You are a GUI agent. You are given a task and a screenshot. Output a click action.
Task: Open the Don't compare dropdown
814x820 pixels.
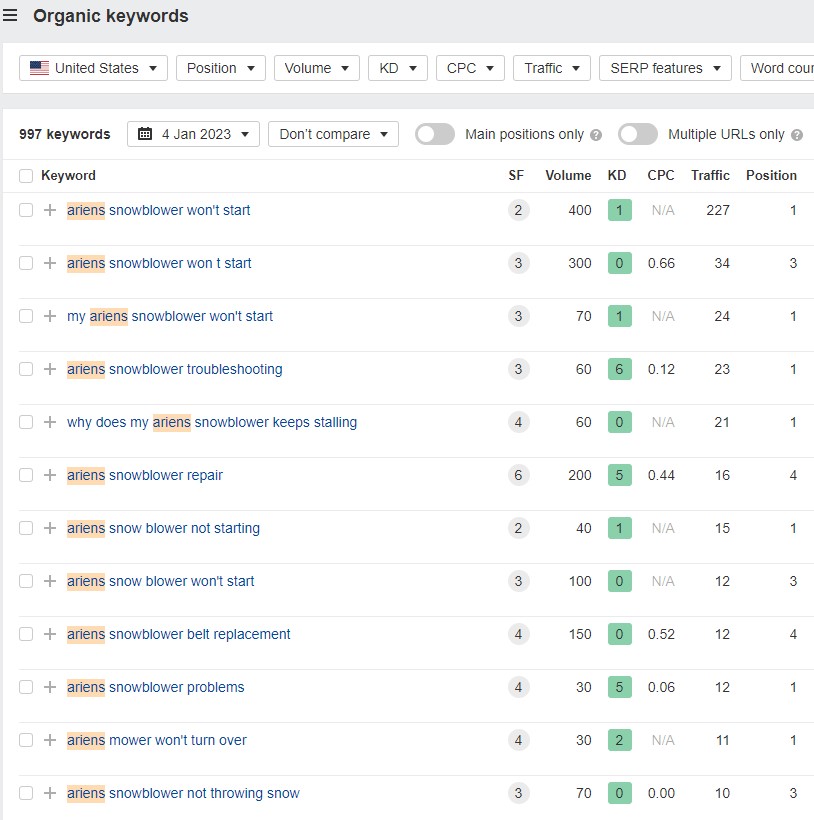(333, 134)
